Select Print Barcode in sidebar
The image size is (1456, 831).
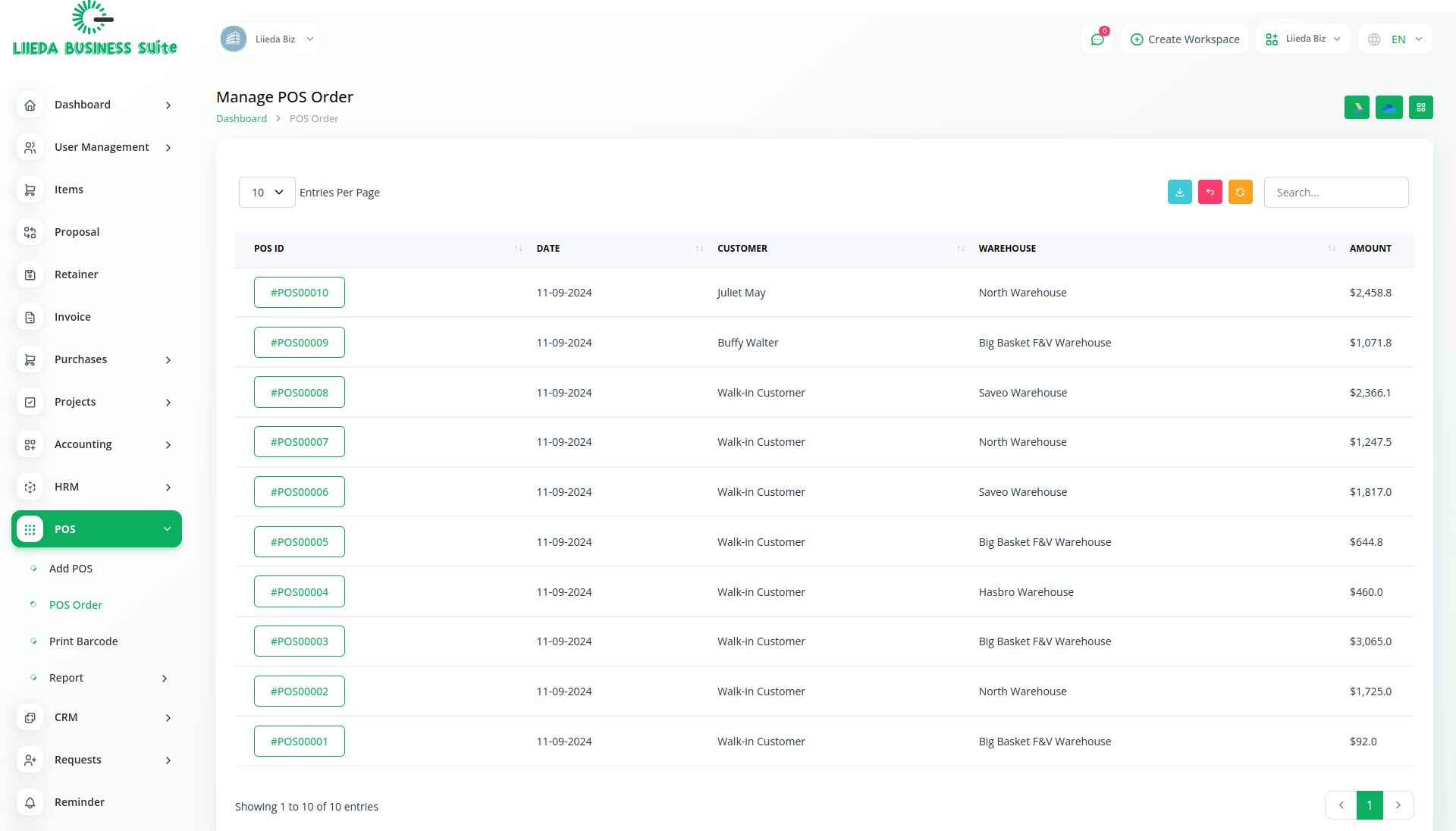pos(83,641)
